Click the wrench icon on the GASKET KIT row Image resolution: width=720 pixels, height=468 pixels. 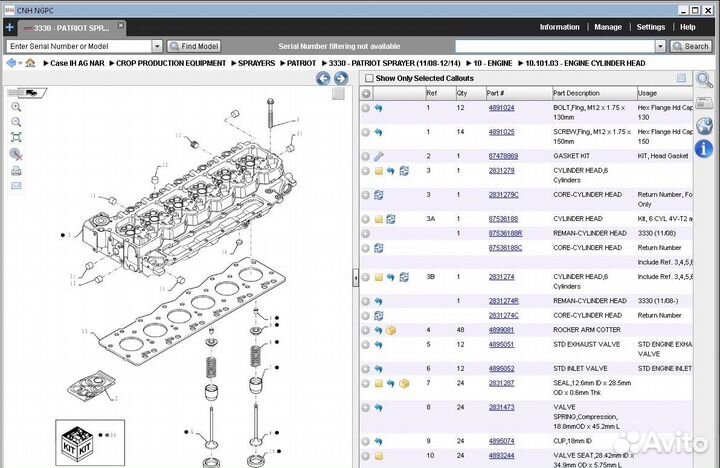tap(379, 156)
